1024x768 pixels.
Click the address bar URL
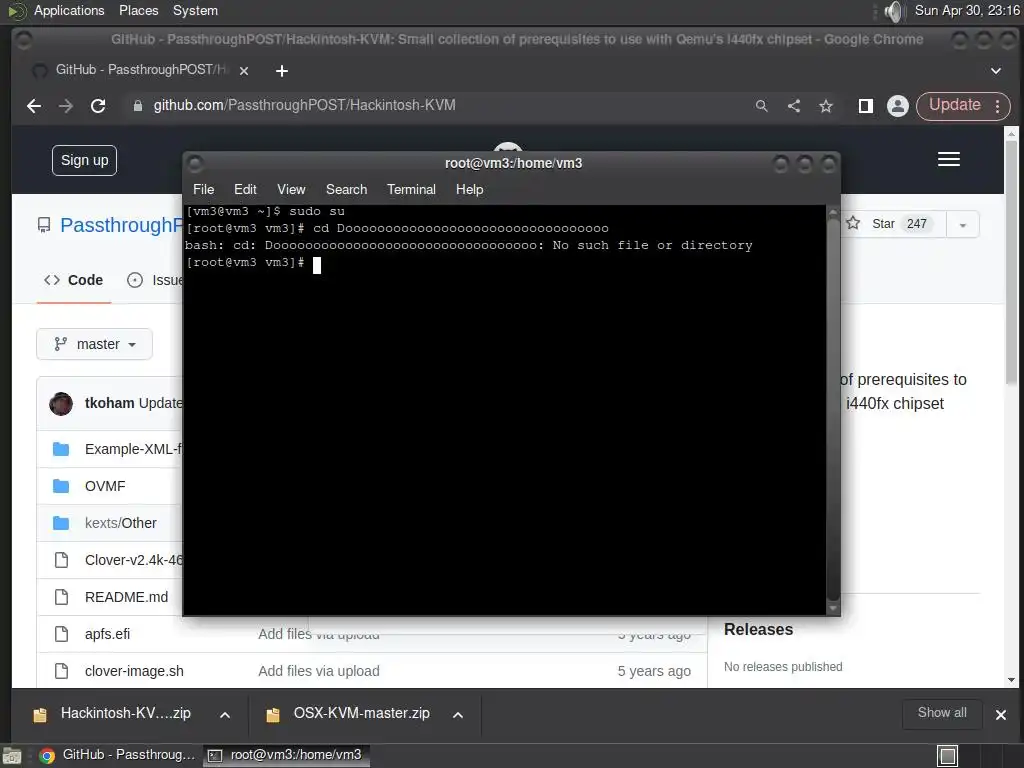(x=304, y=105)
